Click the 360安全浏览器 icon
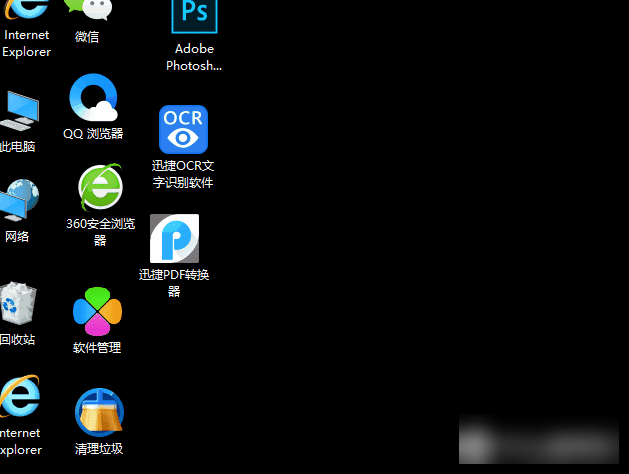Screen dimensions: 629x474 point(100,187)
